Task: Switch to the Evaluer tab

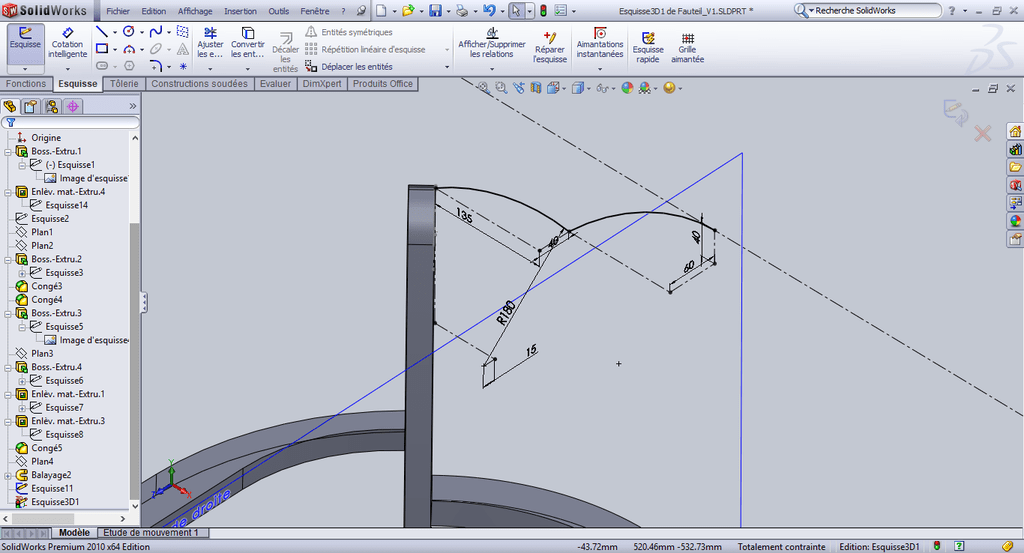Action: tap(275, 84)
